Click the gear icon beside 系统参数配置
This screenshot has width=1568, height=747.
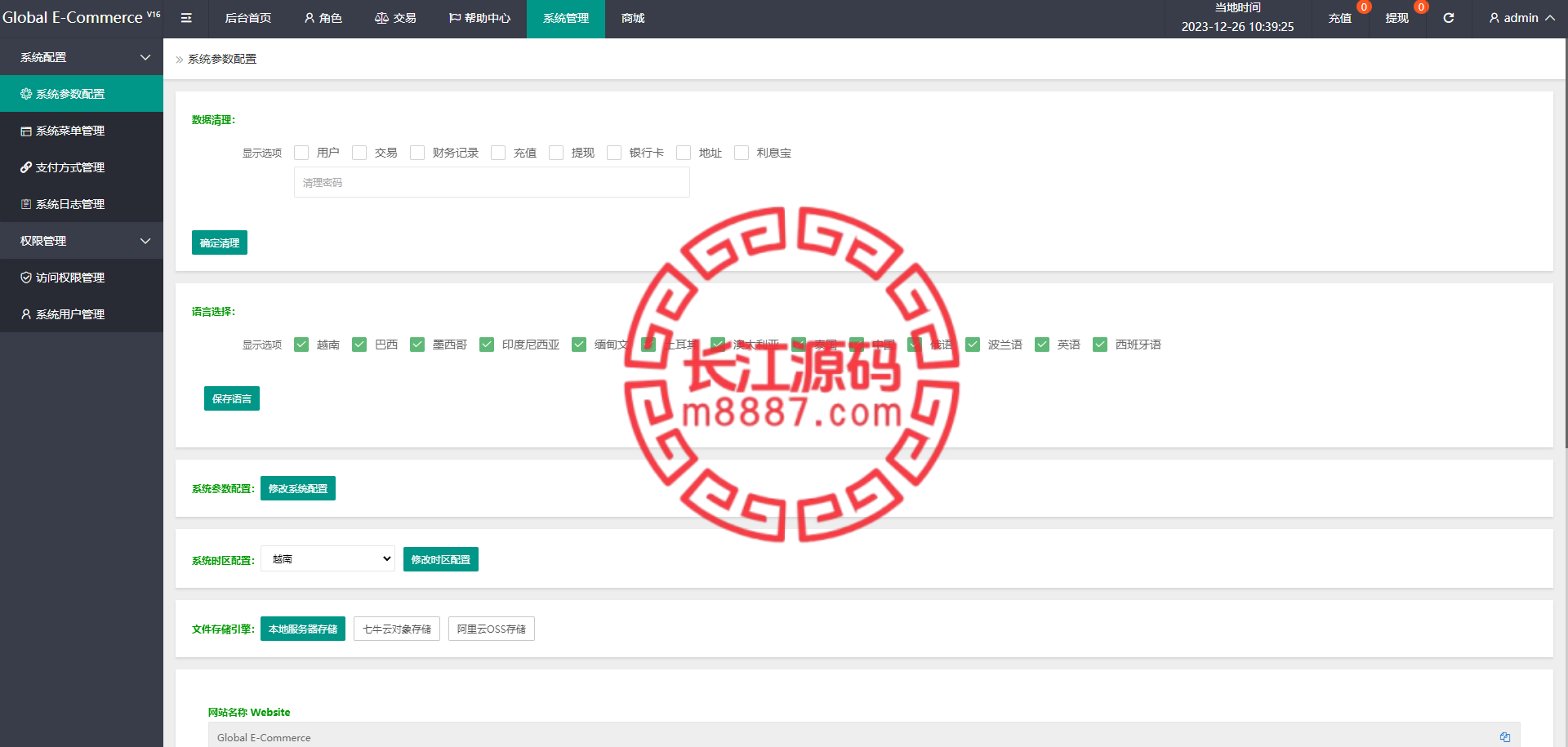tap(26, 94)
